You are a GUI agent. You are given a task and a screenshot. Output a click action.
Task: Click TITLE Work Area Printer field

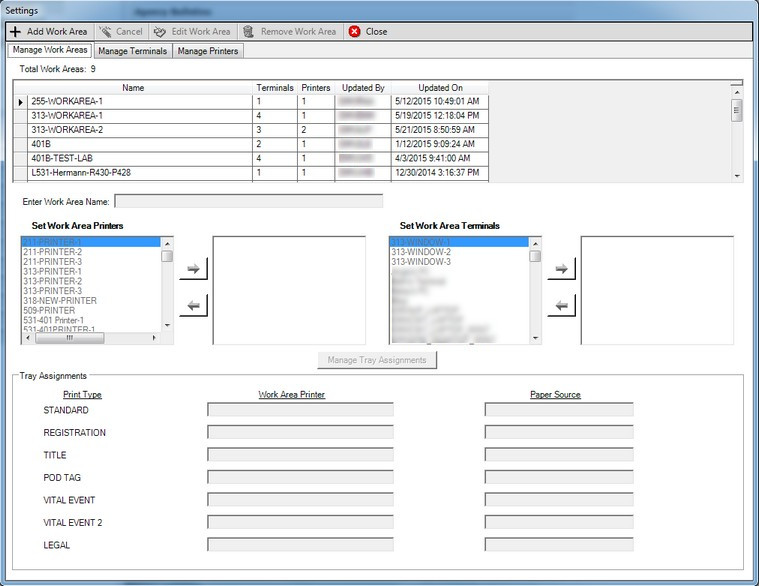tap(301, 455)
